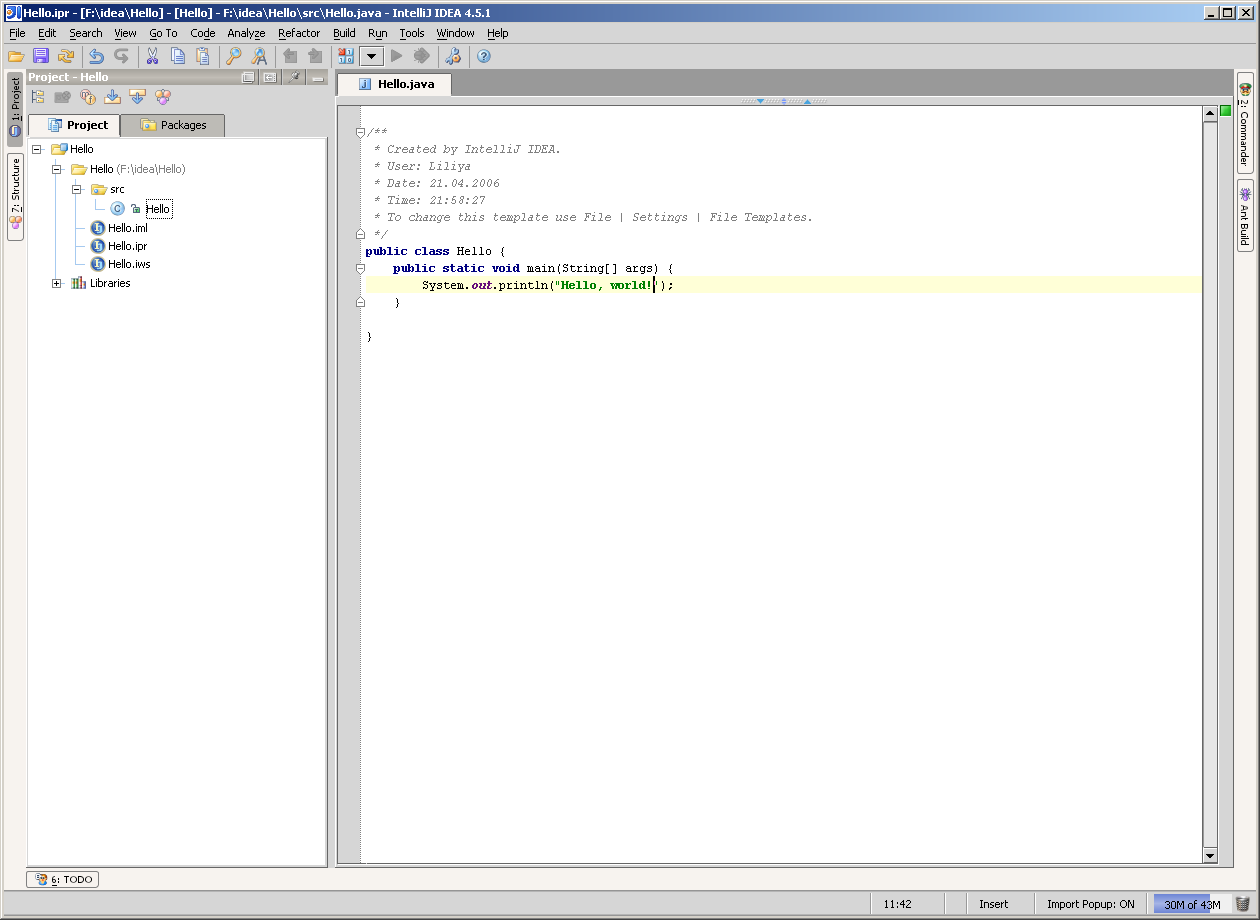Toggle the pin icon of the Project panel

point(295,77)
